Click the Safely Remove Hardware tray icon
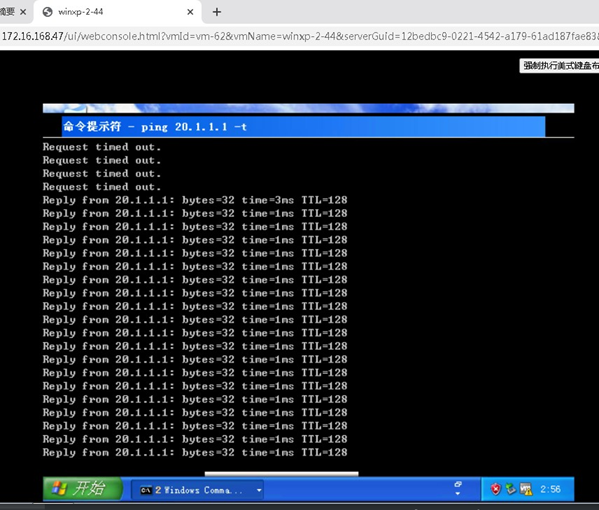The height and width of the screenshot is (510, 599). click(510, 489)
